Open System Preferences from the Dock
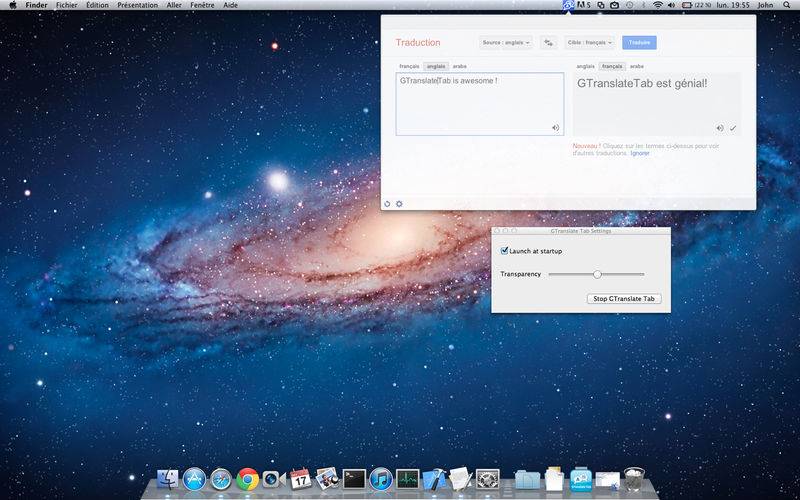 click(487, 479)
